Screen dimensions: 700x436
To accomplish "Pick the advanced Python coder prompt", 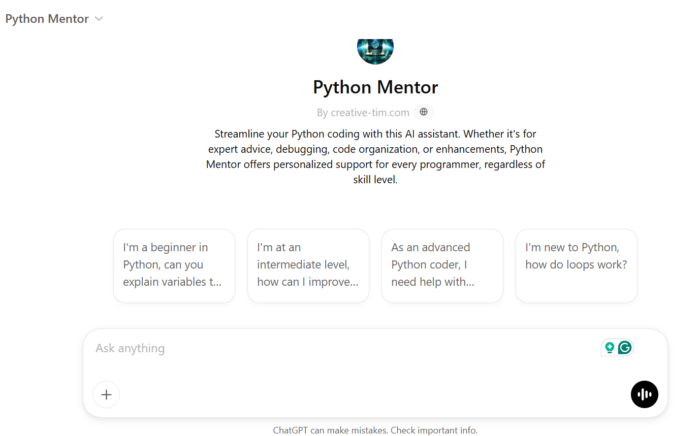I will point(442,265).
